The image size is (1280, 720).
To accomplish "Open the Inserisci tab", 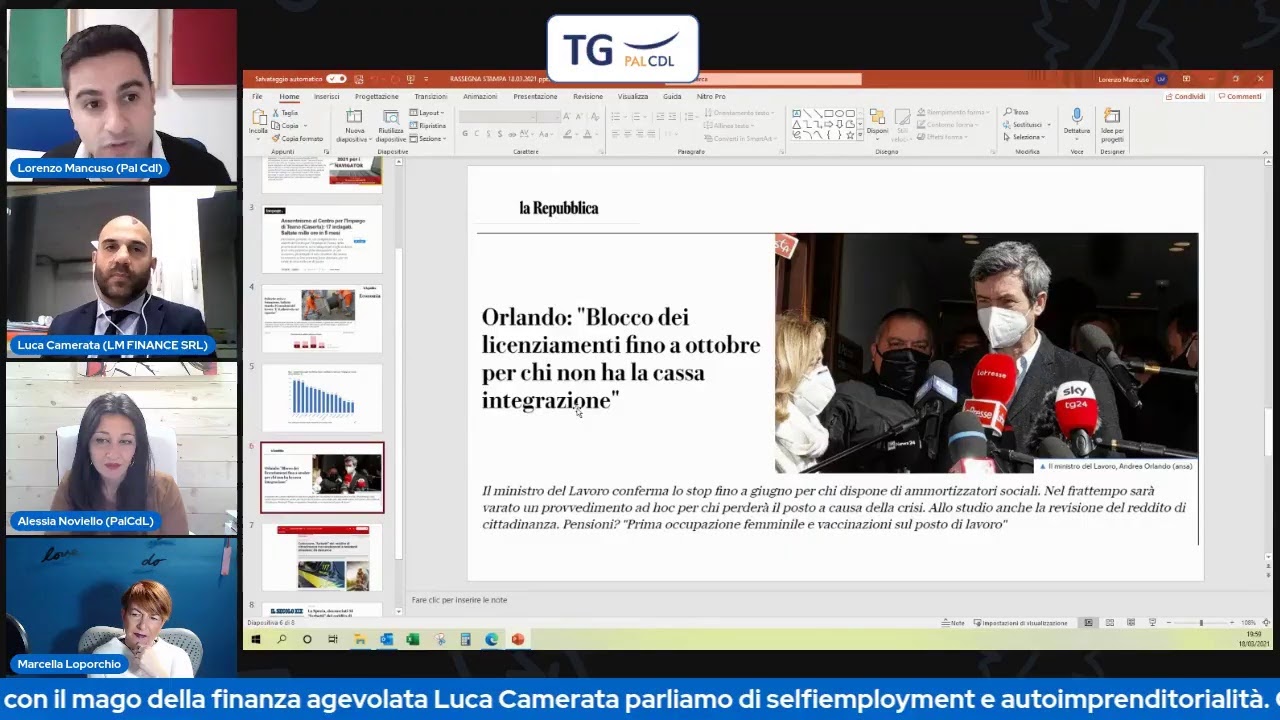I will coord(326,97).
